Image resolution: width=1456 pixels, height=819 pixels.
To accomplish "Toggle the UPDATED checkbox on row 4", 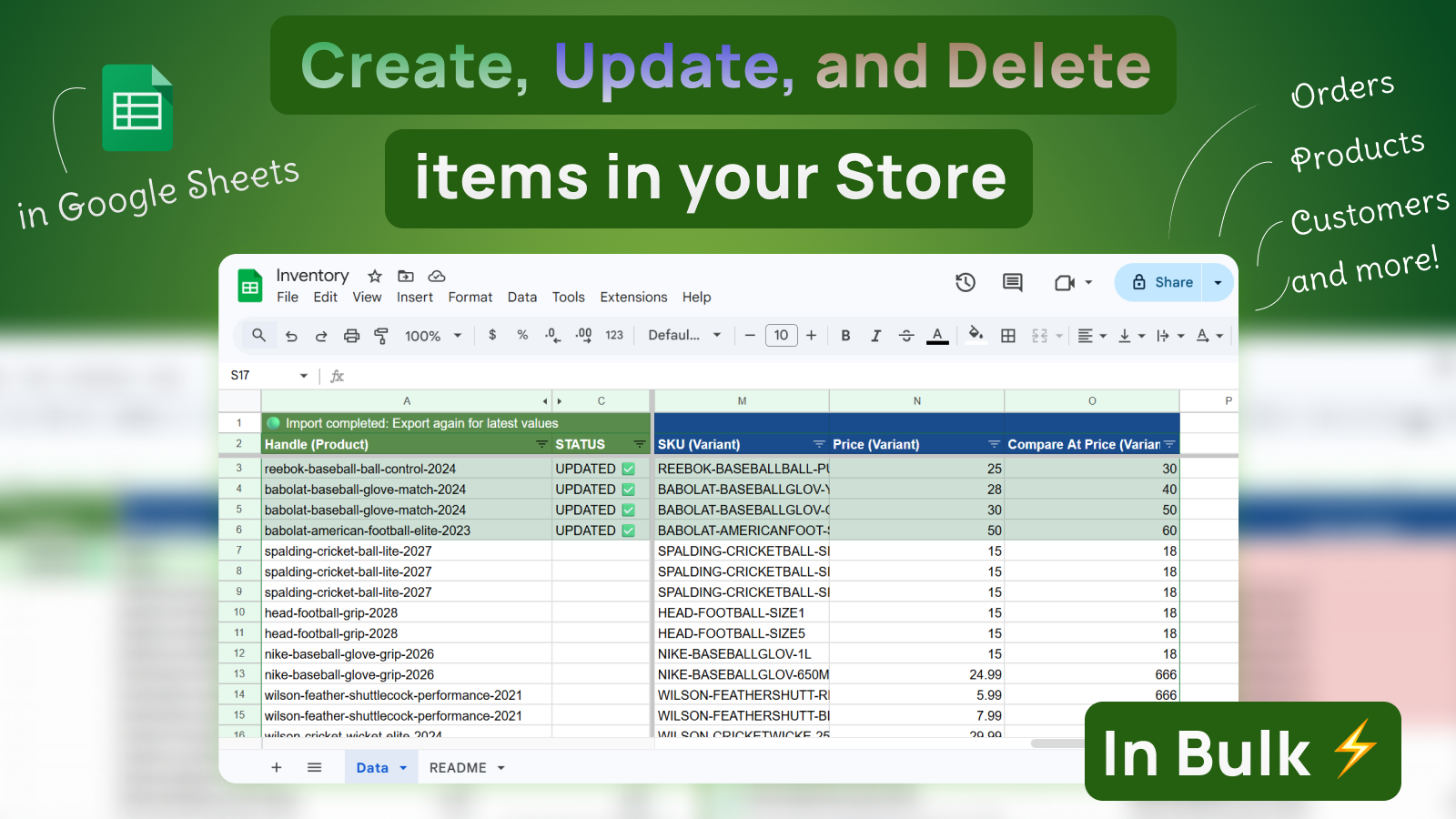I will [x=629, y=489].
